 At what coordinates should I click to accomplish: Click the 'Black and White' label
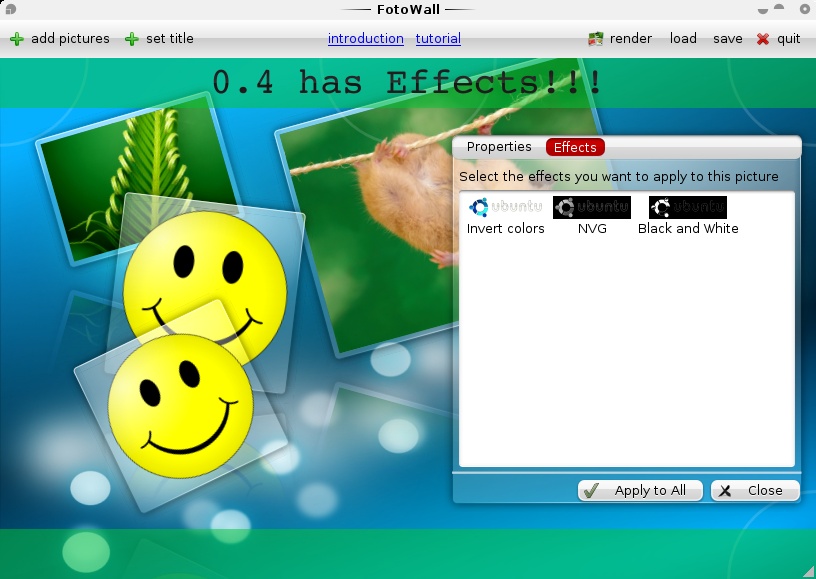pyautogui.click(x=688, y=229)
